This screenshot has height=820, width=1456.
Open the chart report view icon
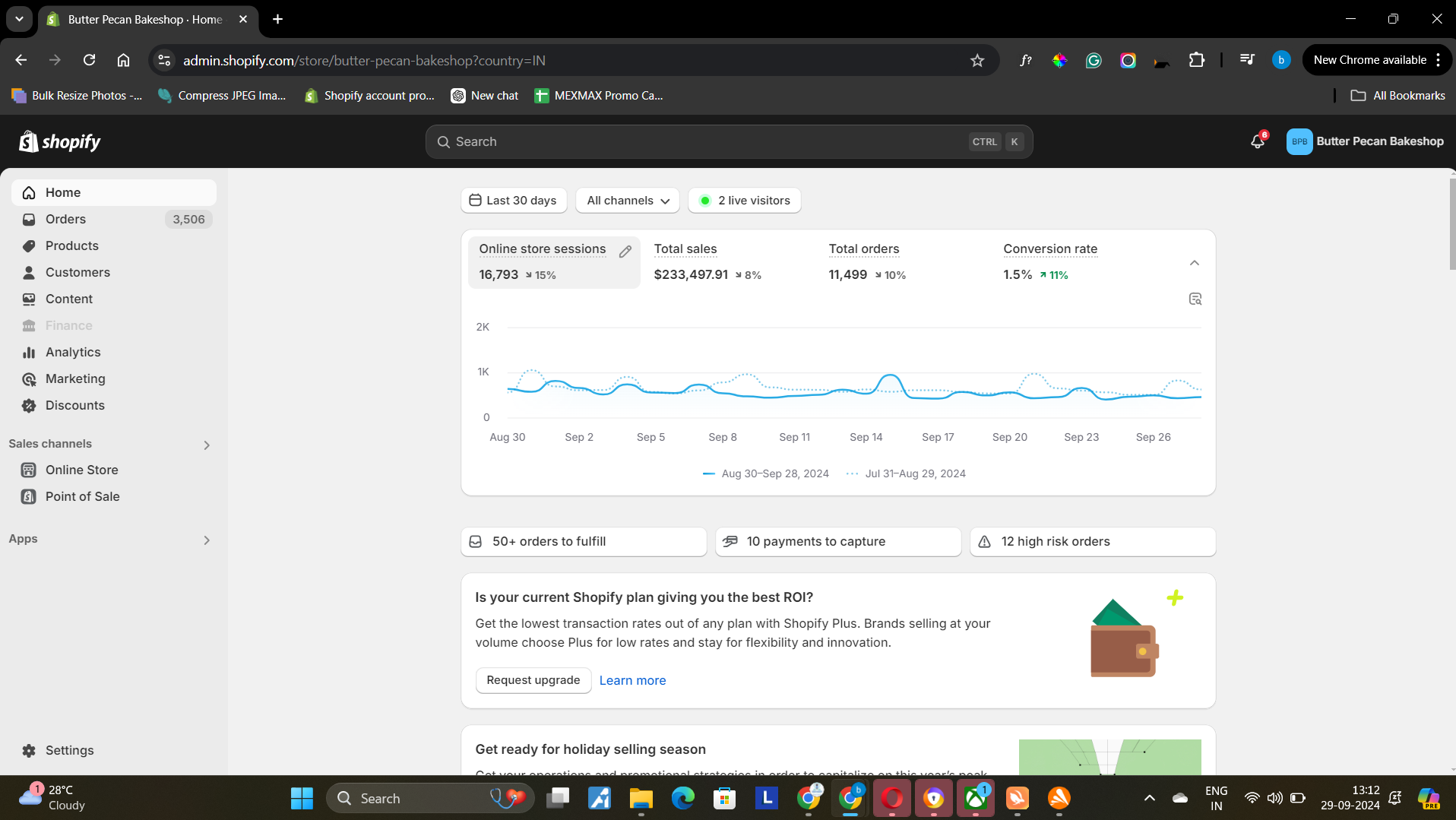click(x=1195, y=299)
